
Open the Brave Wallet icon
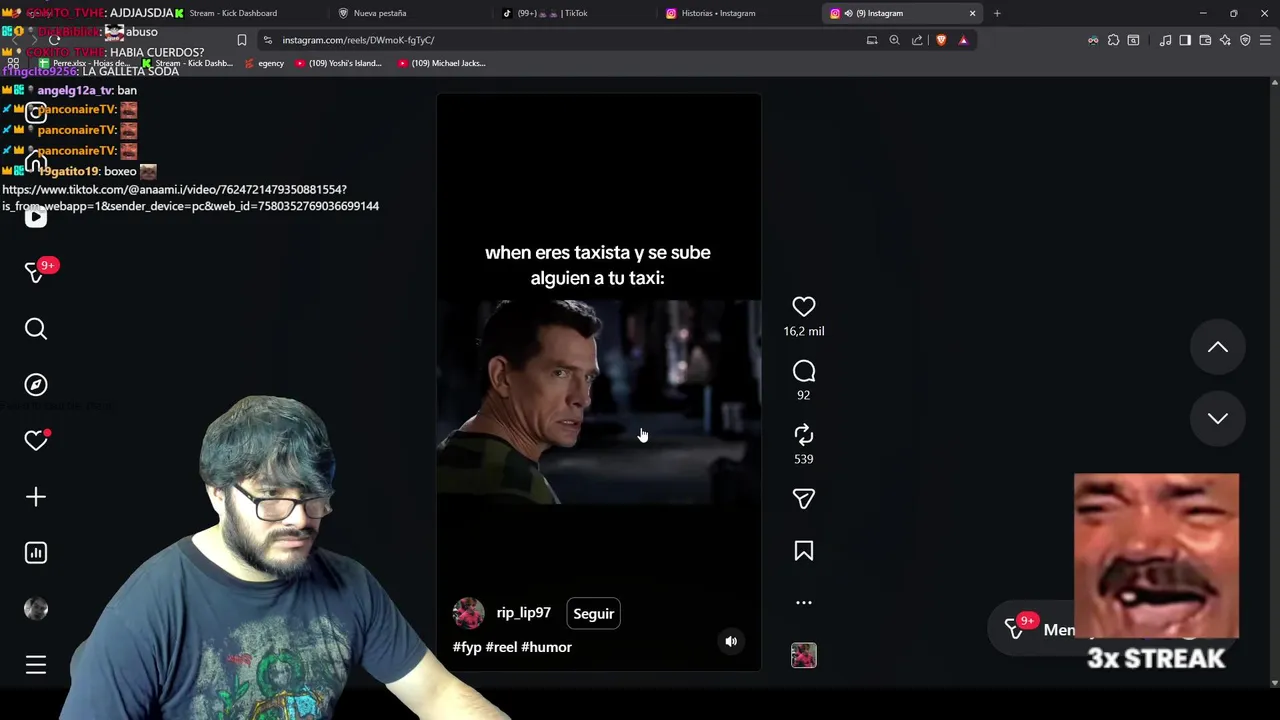point(1205,40)
